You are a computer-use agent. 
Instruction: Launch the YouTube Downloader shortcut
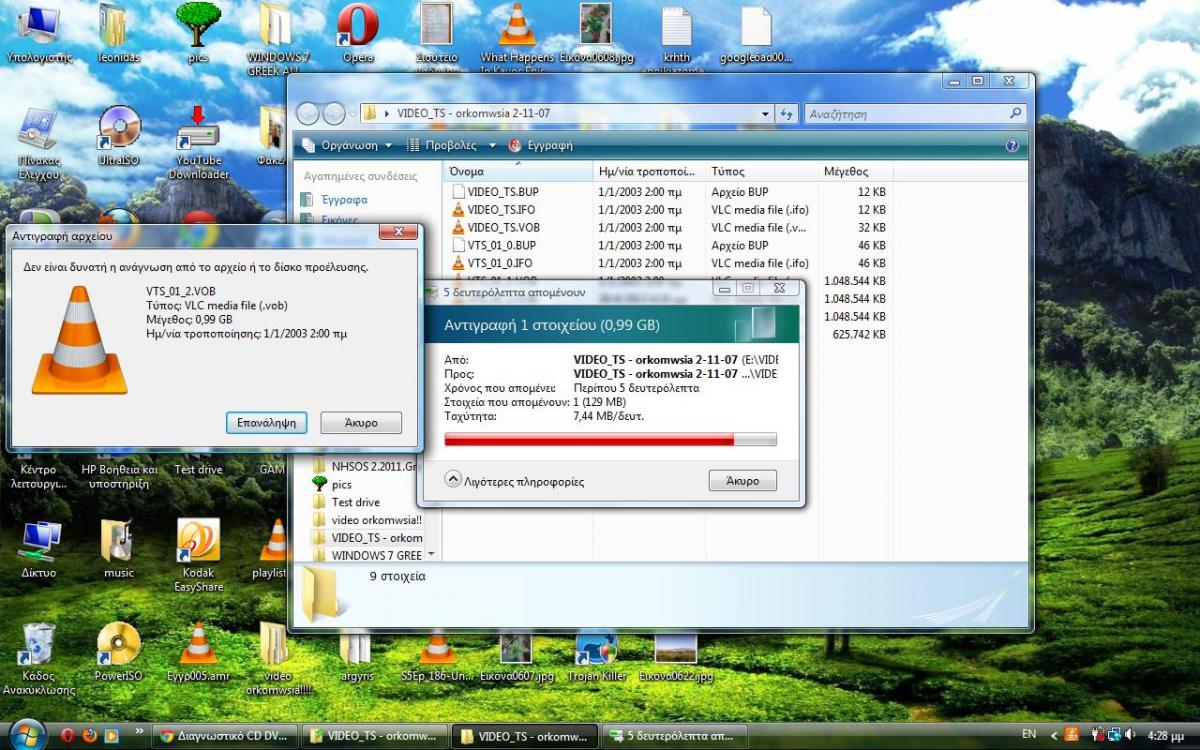click(198, 142)
